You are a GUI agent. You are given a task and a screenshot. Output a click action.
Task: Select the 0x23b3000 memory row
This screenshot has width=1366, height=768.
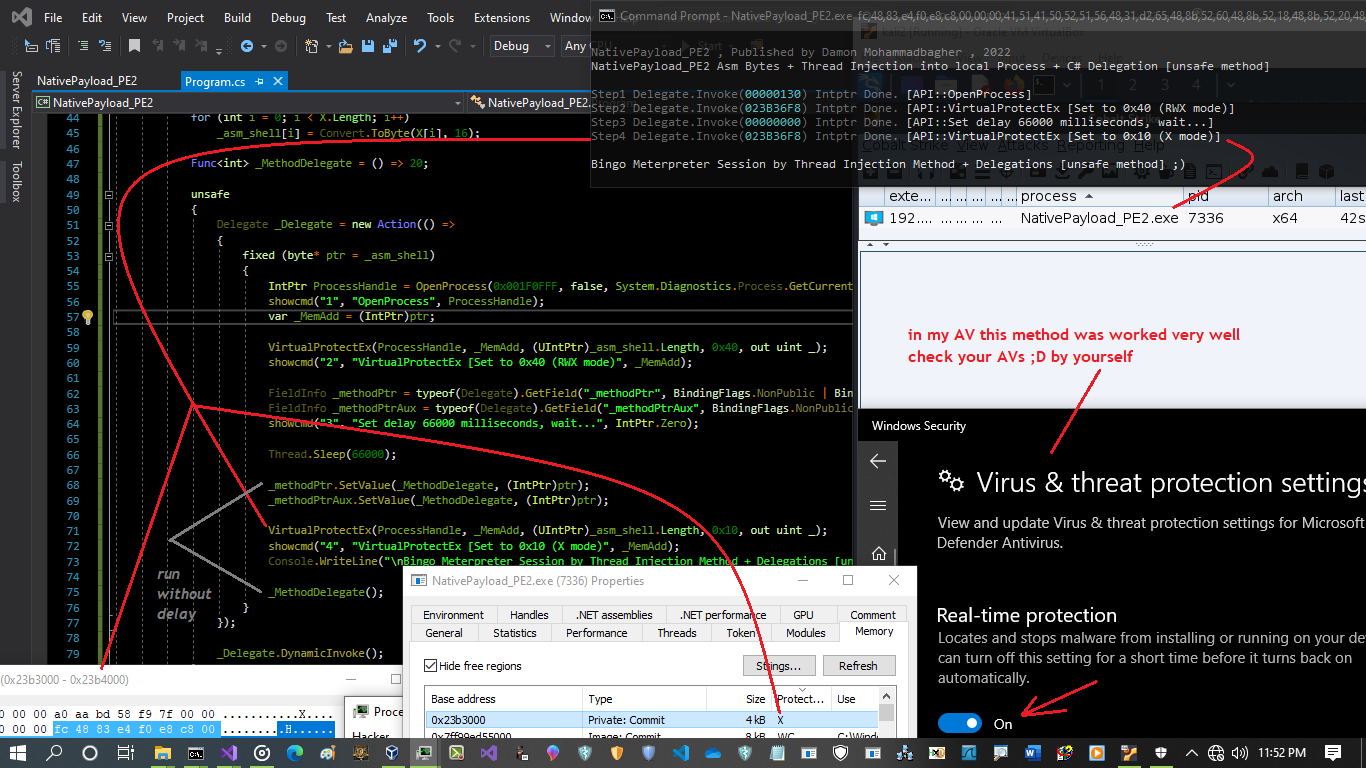[652, 720]
